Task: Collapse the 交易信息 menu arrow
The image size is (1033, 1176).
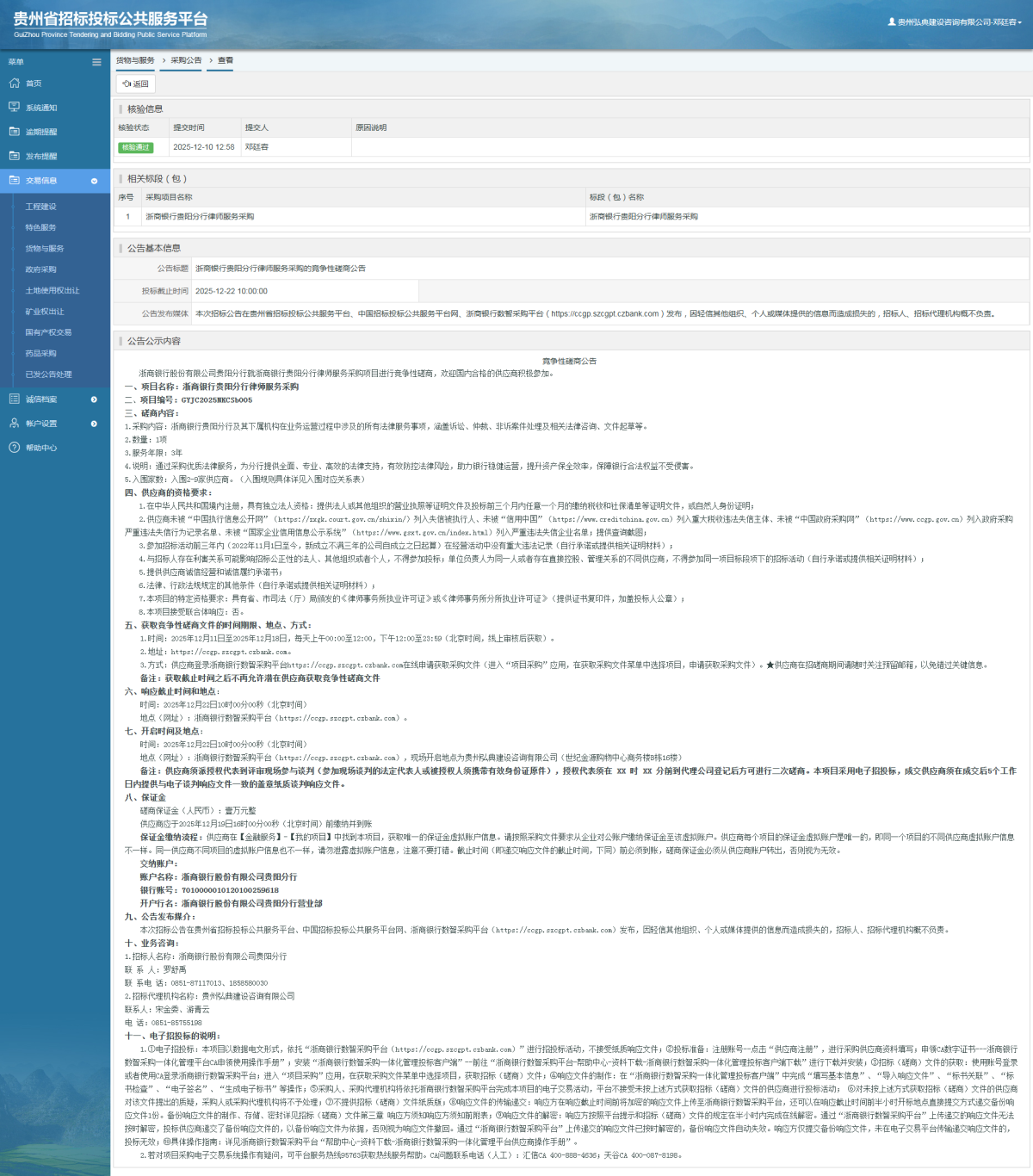Action: (x=94, y=181)
